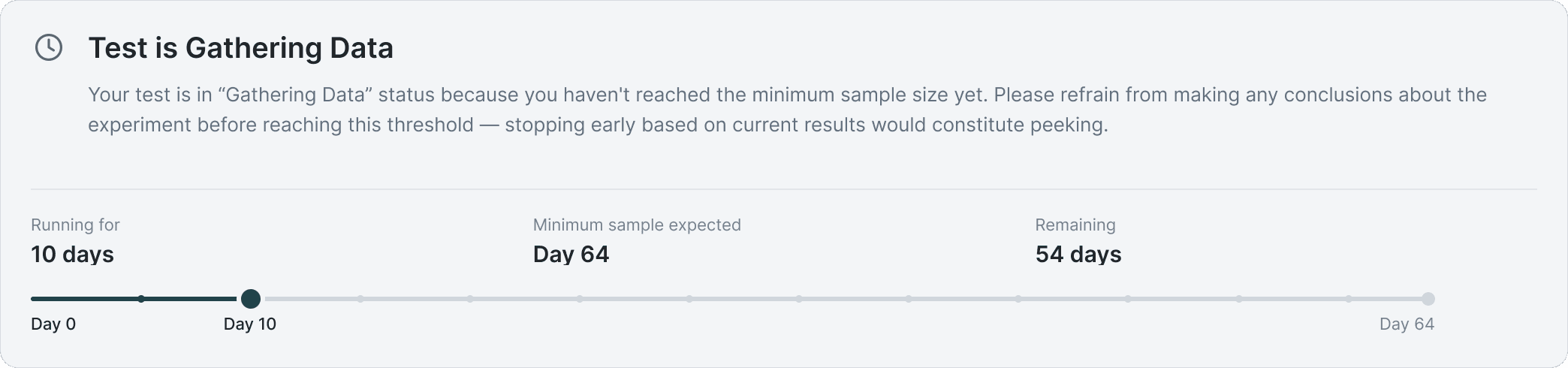Click the "Running for" label
This screenshot has height=368, width=1568.
point(75,225)
